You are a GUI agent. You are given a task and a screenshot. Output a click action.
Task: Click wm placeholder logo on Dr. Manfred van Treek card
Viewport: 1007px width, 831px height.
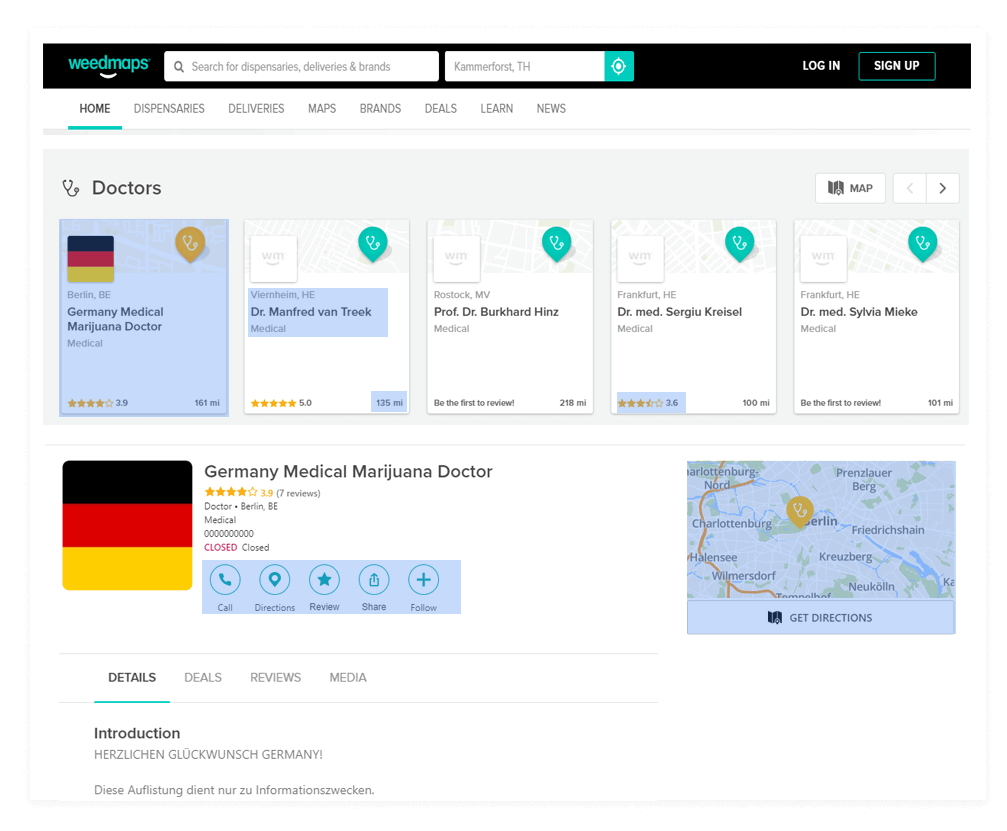(x=274, y=259)
